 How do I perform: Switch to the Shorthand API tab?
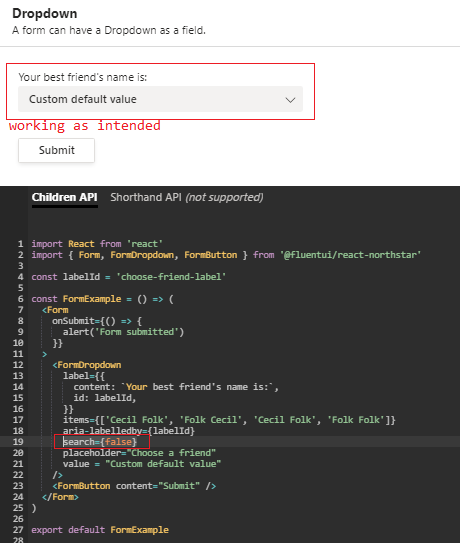(x=187, y=197)
